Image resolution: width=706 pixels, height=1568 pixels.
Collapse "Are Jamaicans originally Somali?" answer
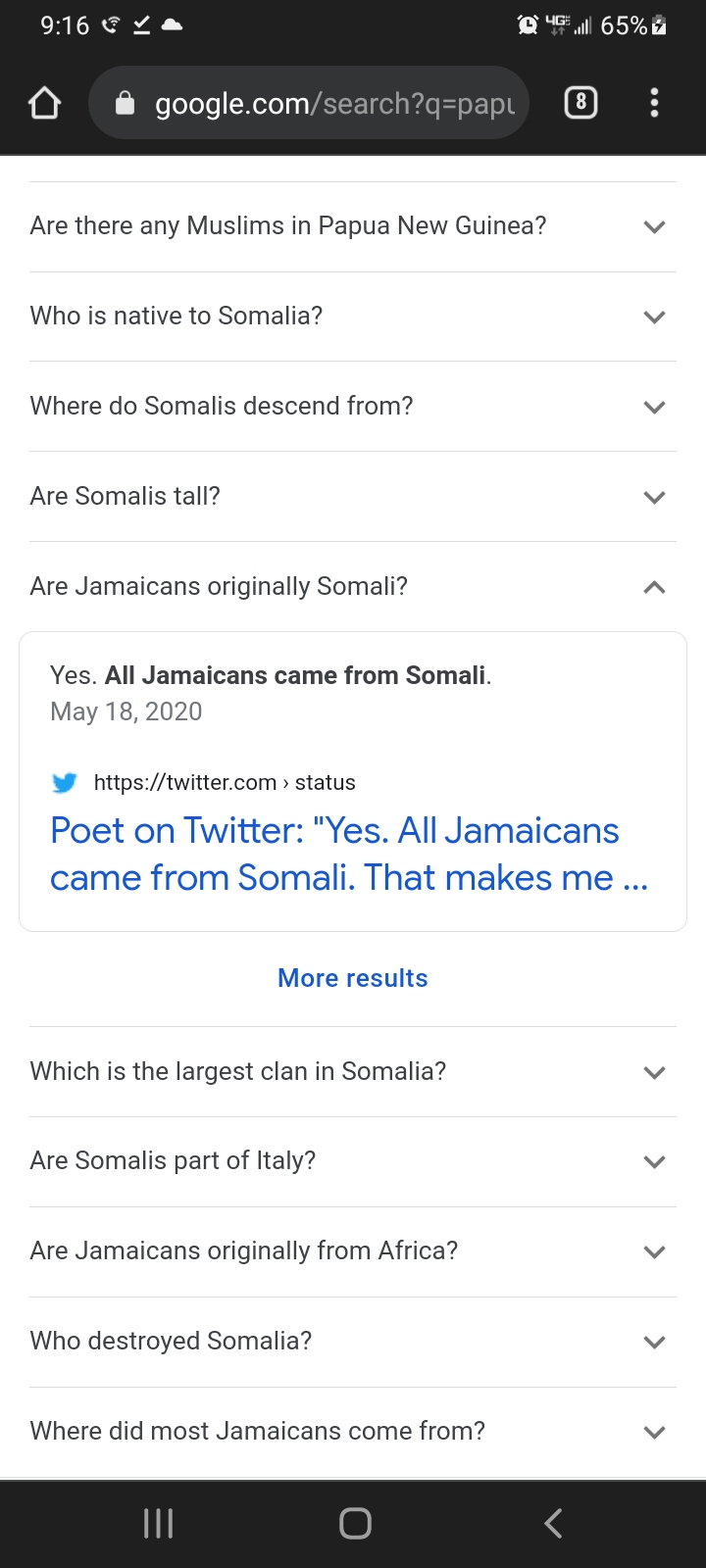[353, 587]
